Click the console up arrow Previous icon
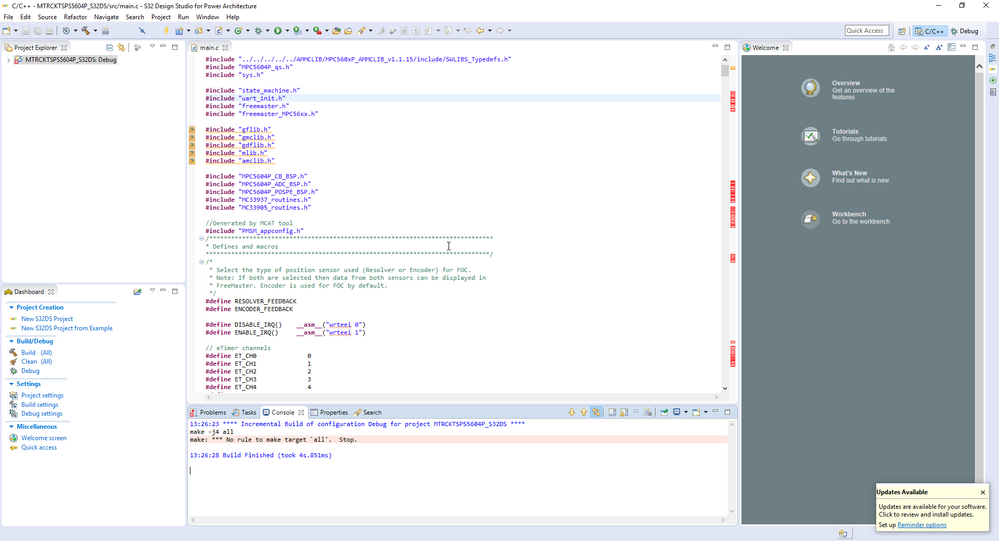Screen dimensions: 999x541 [x=584, y=412]
